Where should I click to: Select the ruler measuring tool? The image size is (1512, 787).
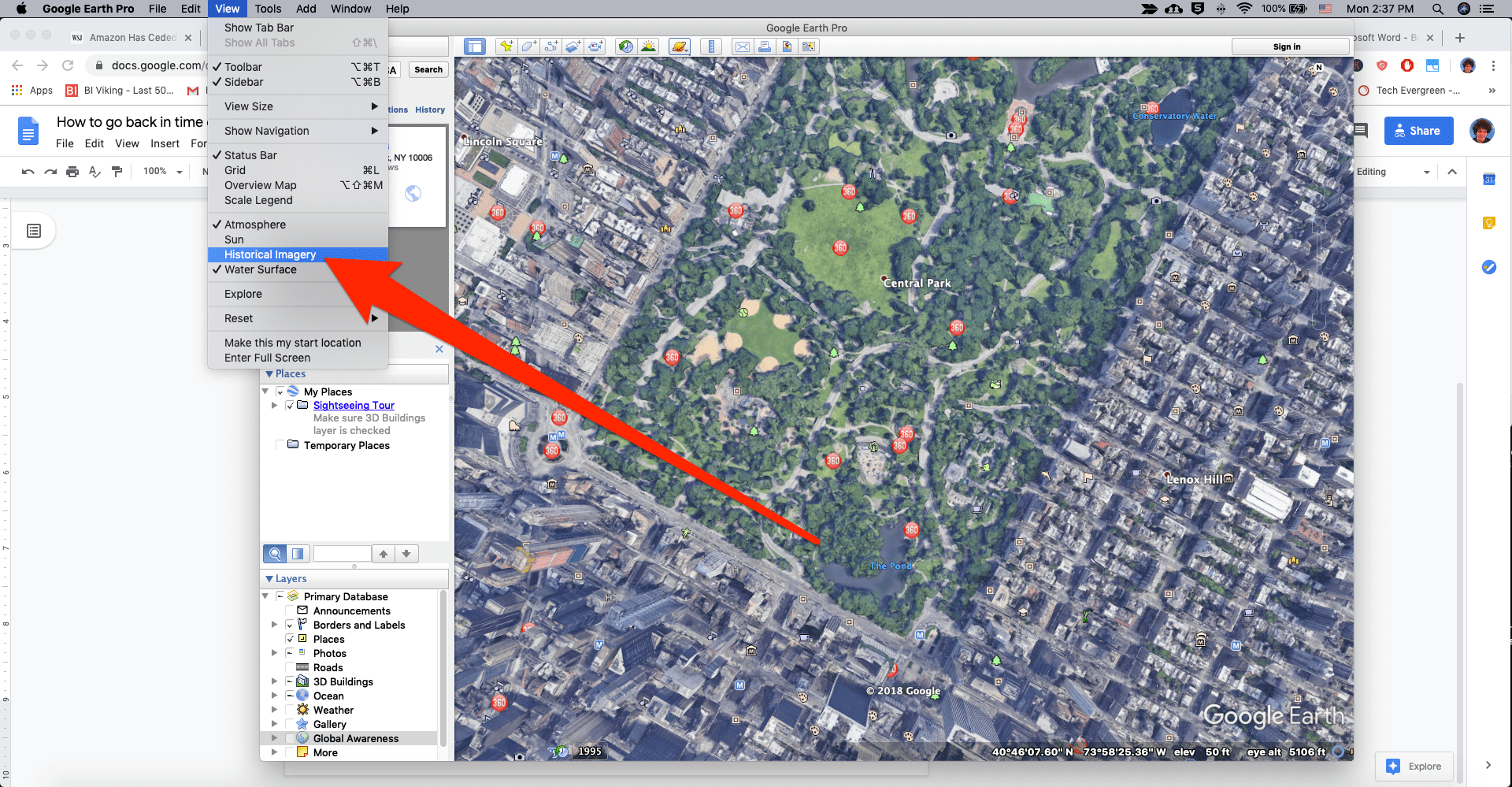click(x=711, y=46)
